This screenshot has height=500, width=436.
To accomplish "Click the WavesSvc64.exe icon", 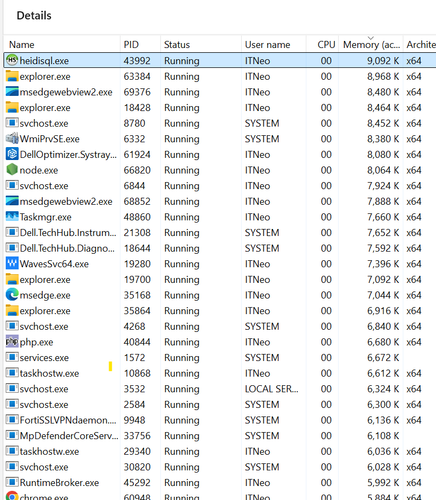I will tap(12, 264).
